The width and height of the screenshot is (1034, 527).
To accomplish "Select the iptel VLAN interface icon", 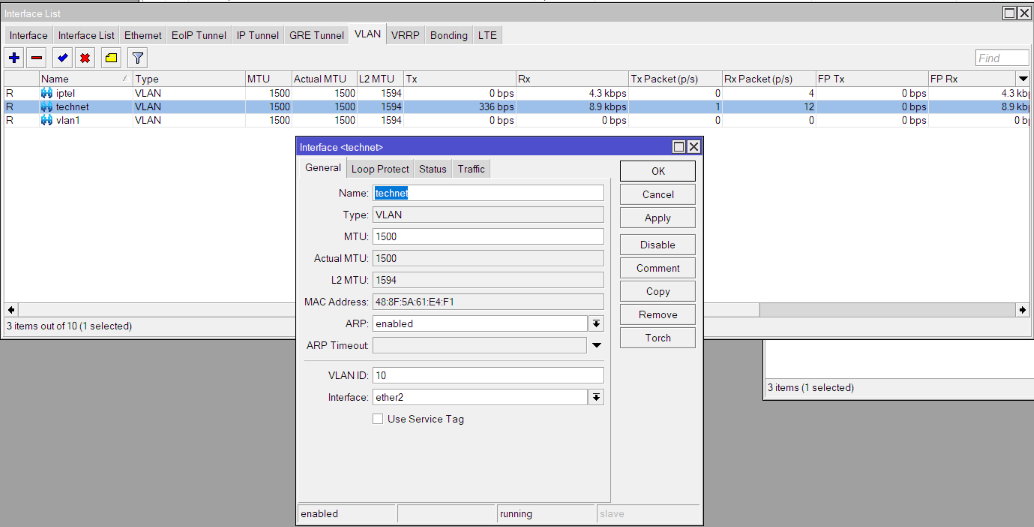I will click(x=46, y=93).
